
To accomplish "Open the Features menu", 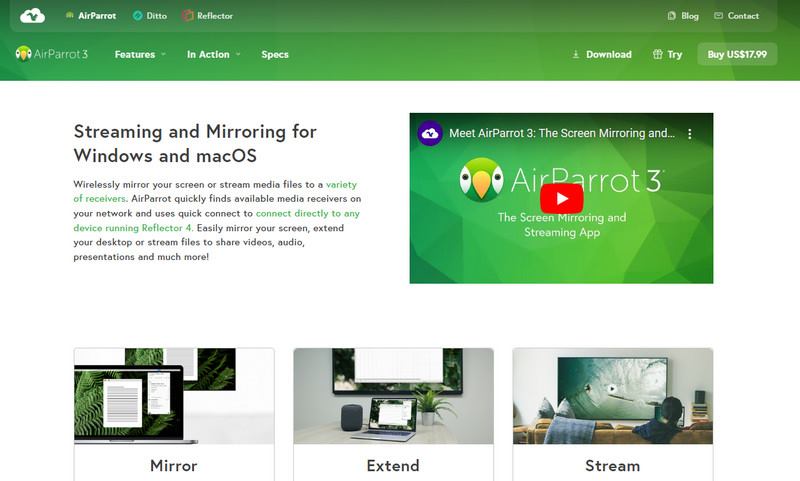I will 135,55.
